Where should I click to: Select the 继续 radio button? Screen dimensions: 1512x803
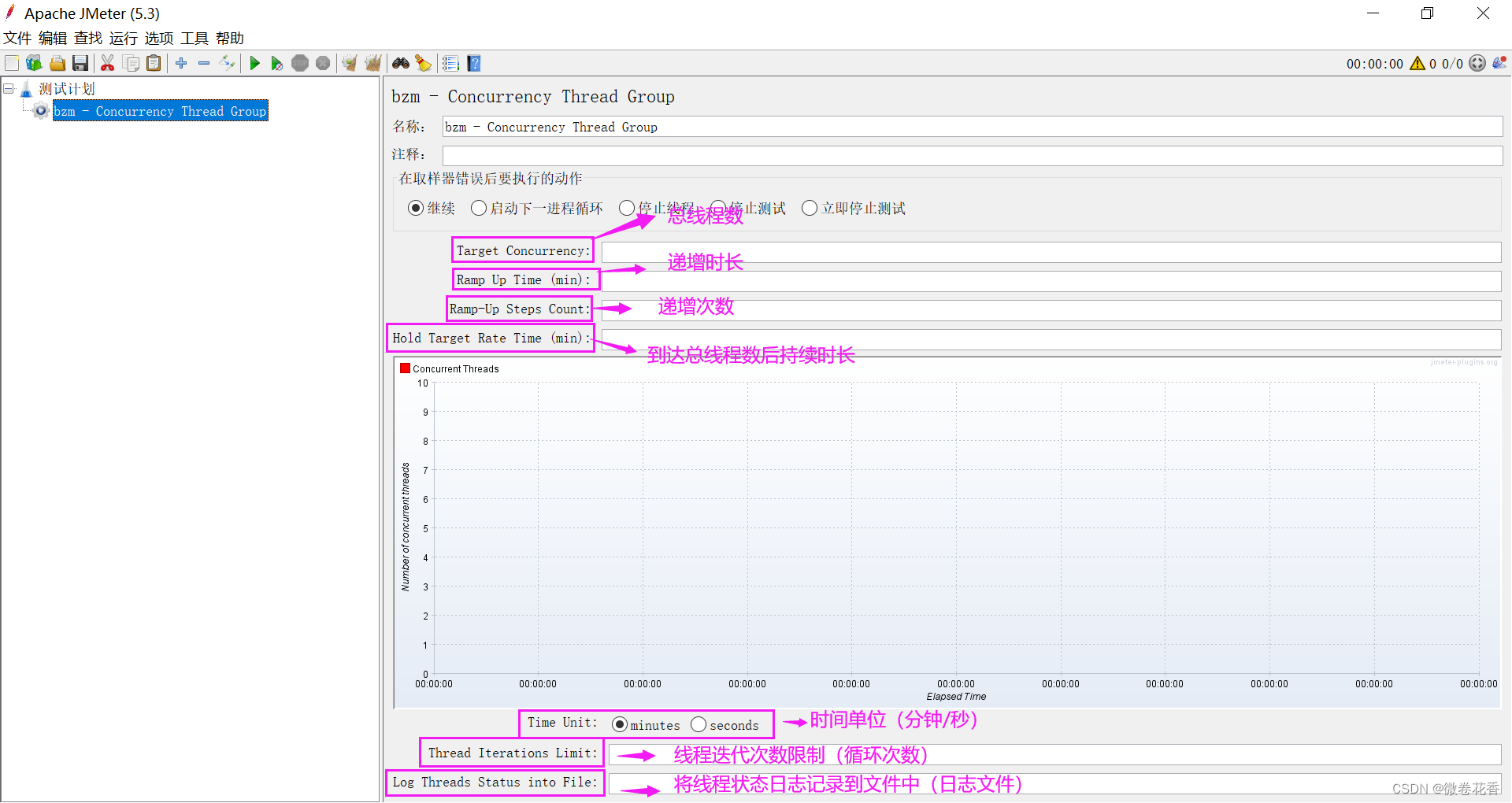416,208
